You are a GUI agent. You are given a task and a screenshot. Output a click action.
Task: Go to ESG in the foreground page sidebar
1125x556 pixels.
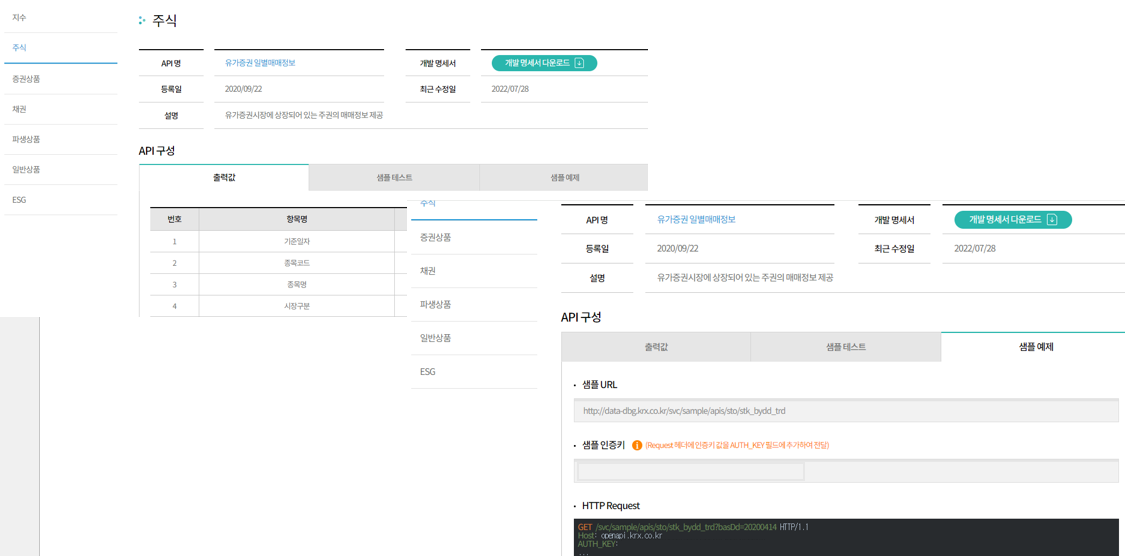(474, 372)
